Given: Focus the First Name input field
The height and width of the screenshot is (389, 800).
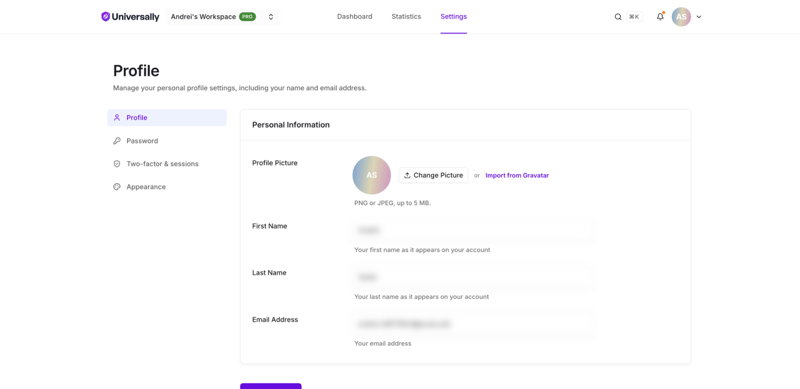Looking at the screenshot, I should click(474, 231).
